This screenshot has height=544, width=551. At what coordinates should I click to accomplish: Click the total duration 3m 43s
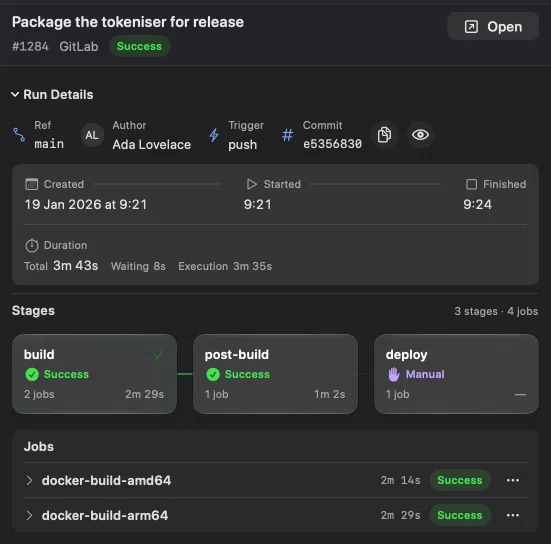pos(76,266)
